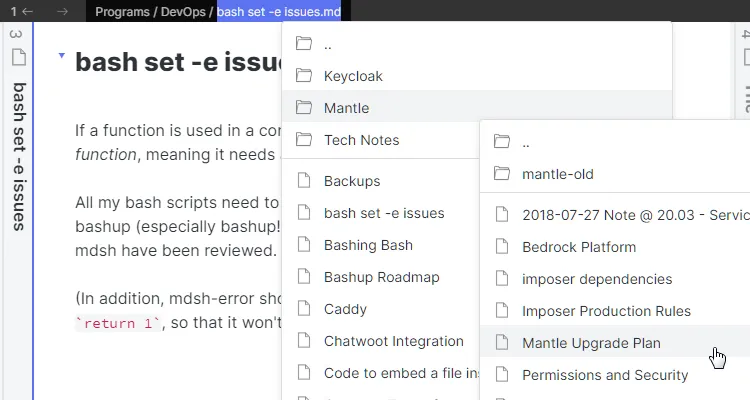The image size is (750, 400).
Task: Click the back navigation arrow
Action: pos(27,12)
